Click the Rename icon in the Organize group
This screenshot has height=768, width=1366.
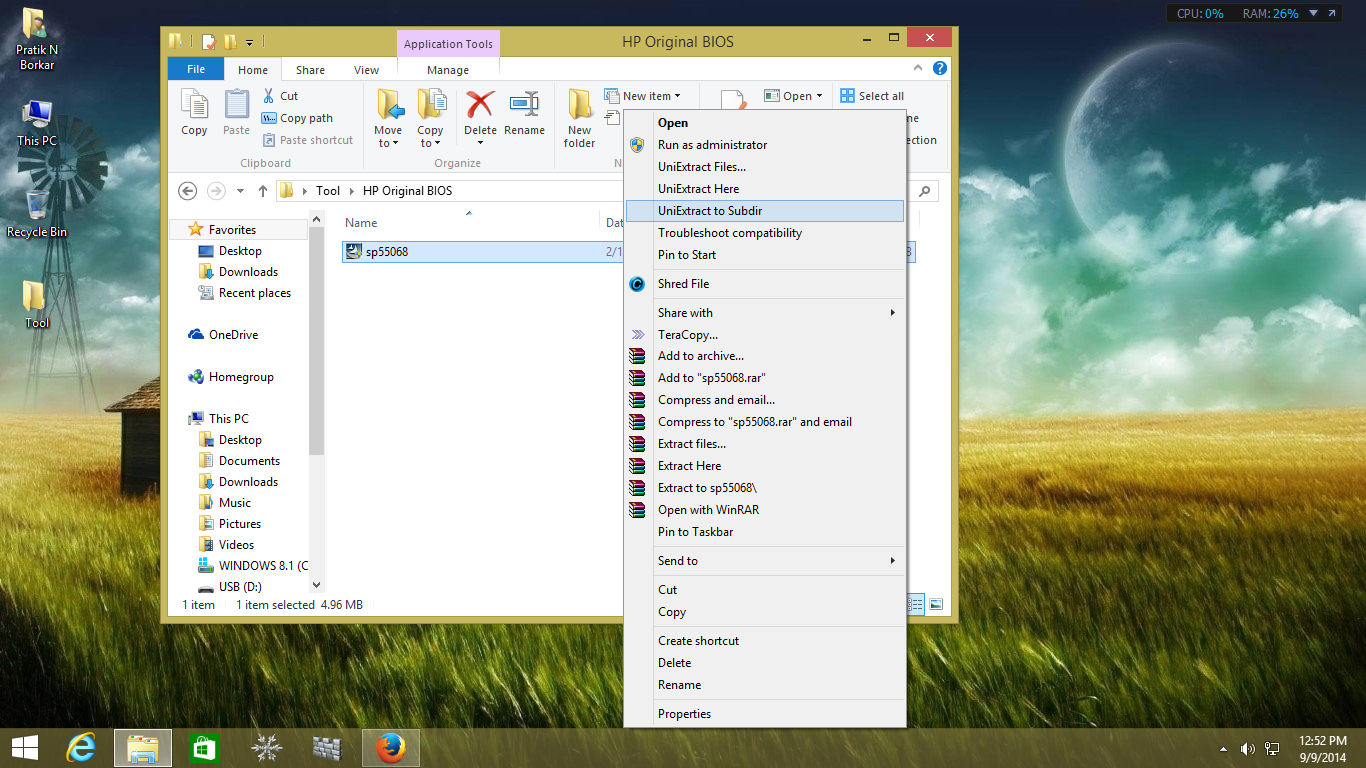click(524, 104)
